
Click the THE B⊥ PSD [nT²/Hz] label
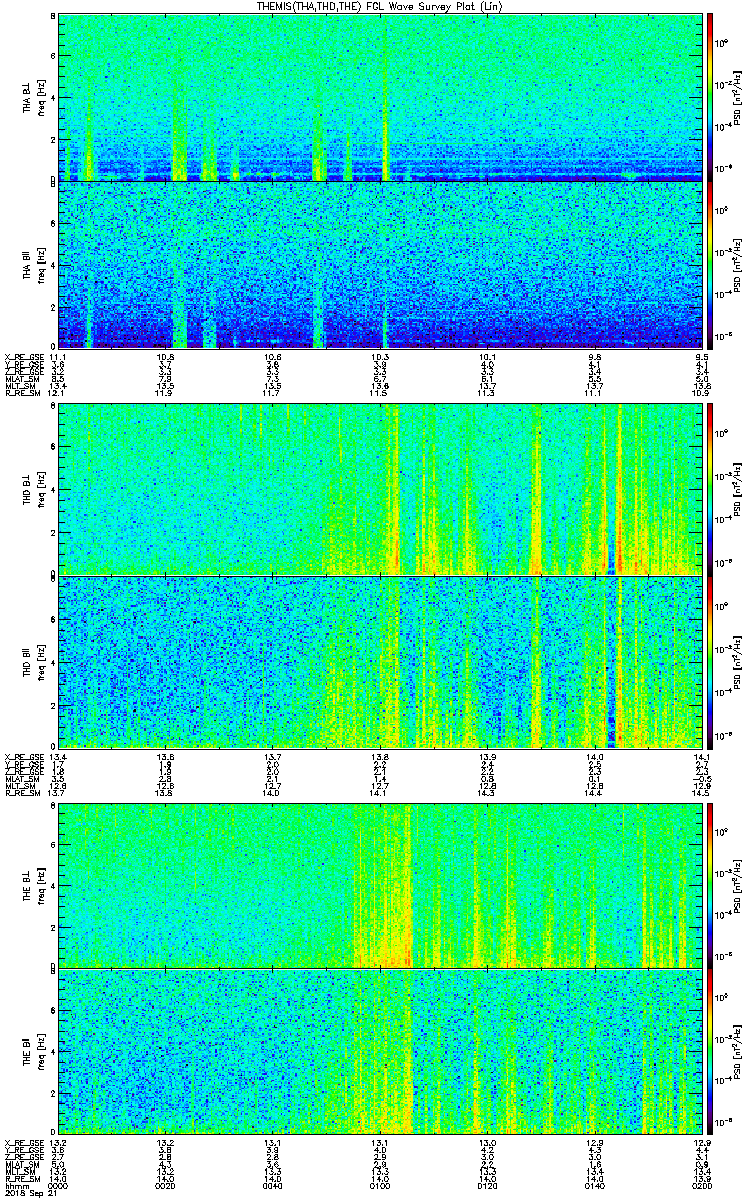coord(738,885)
